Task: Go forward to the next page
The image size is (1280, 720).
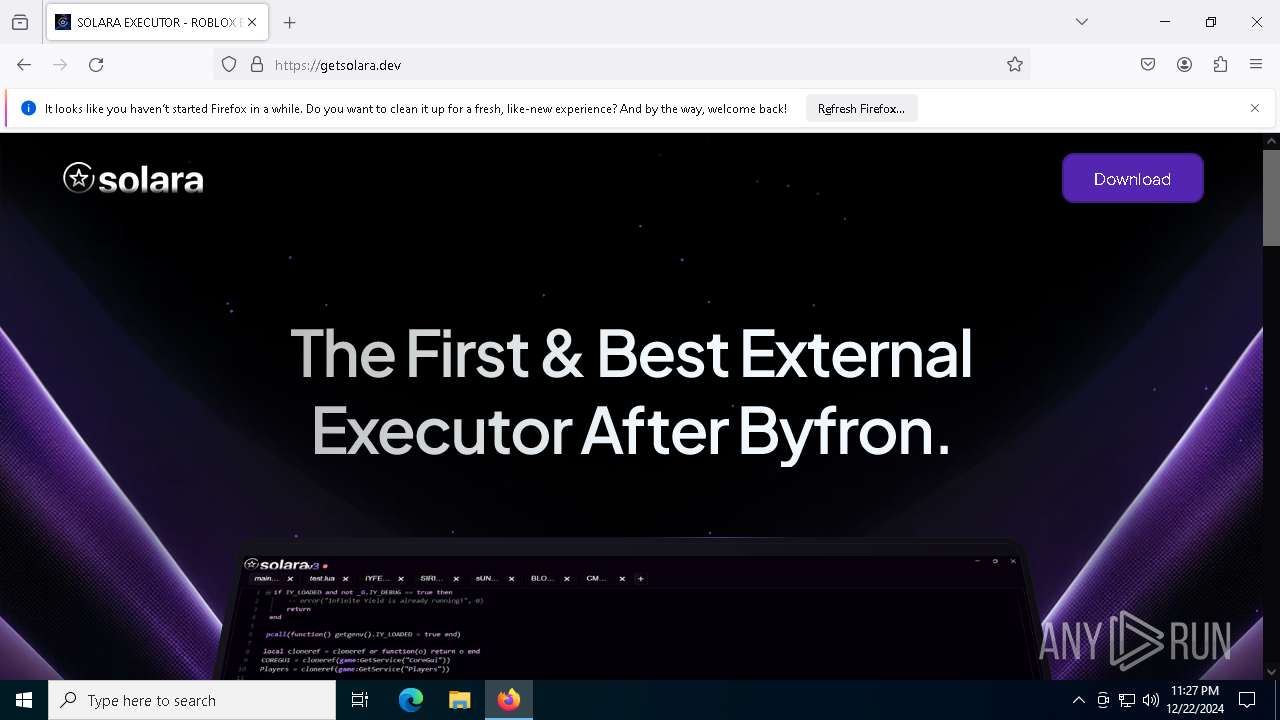Action: click(x=60, y=65)
